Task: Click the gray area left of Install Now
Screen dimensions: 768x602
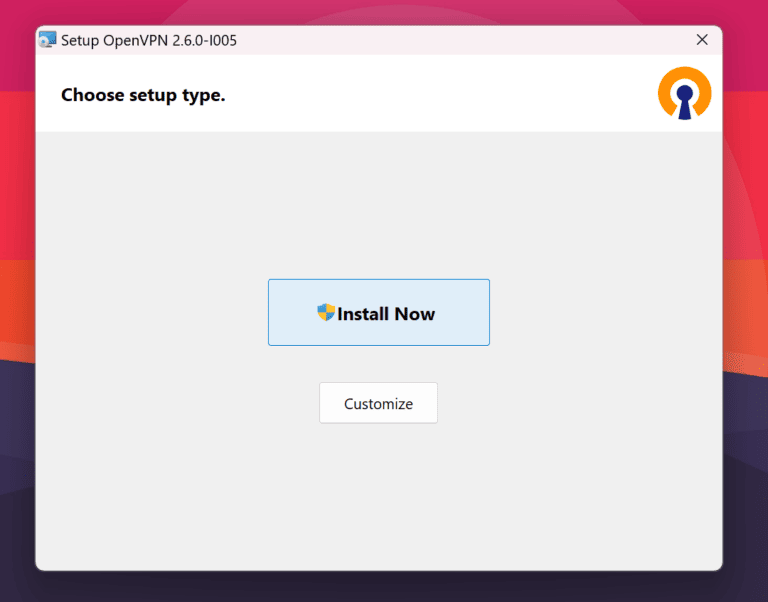Action: (150, 313)
